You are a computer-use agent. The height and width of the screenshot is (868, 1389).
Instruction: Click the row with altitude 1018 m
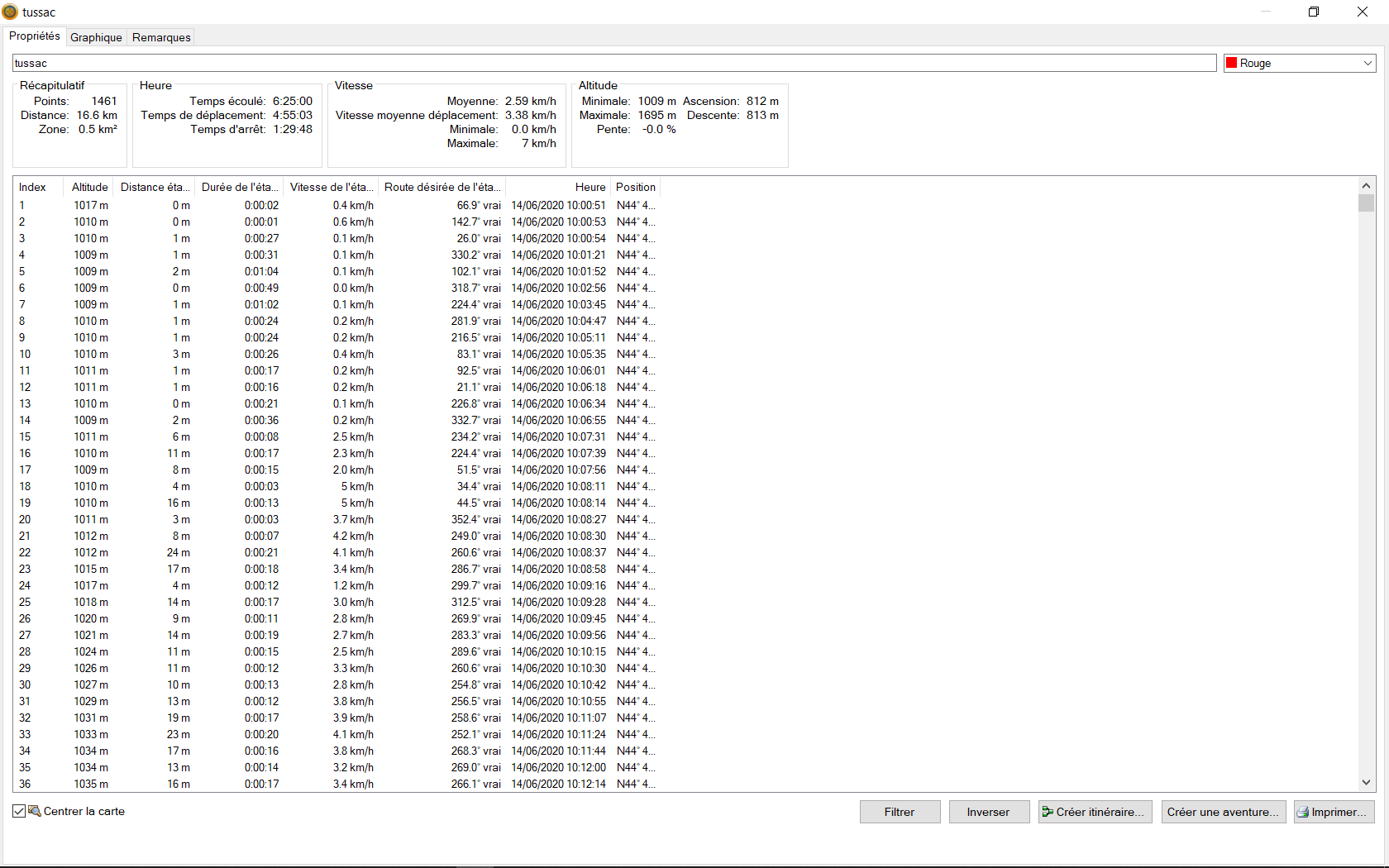[x=337, y=602]
